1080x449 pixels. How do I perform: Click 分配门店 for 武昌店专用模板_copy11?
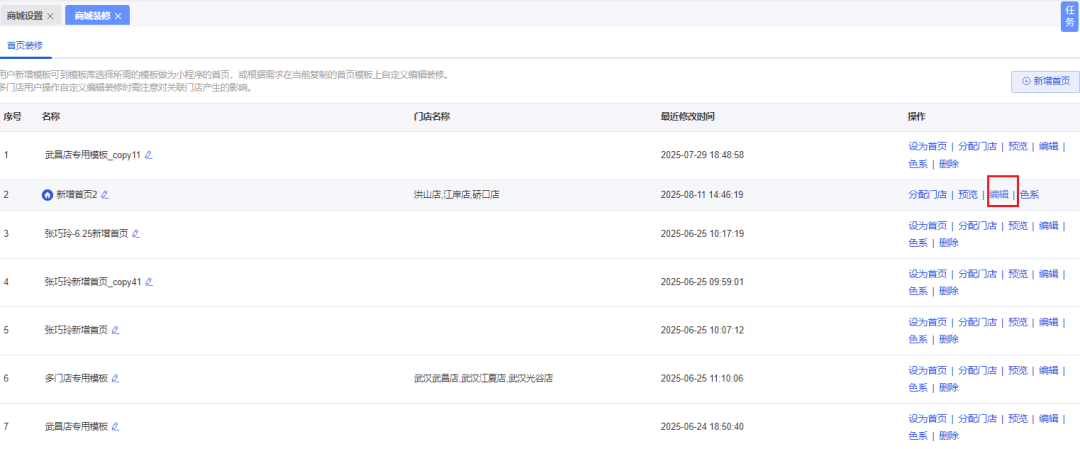(977, 146)
